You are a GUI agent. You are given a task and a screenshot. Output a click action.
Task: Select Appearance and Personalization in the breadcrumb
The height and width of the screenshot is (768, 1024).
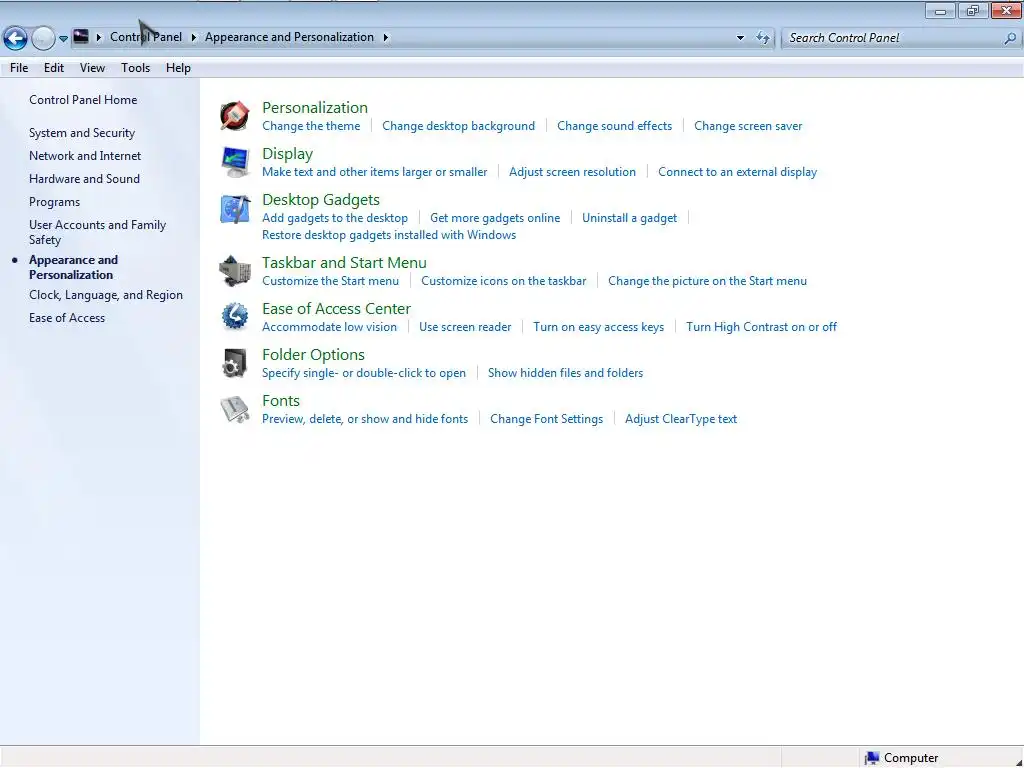289,37
